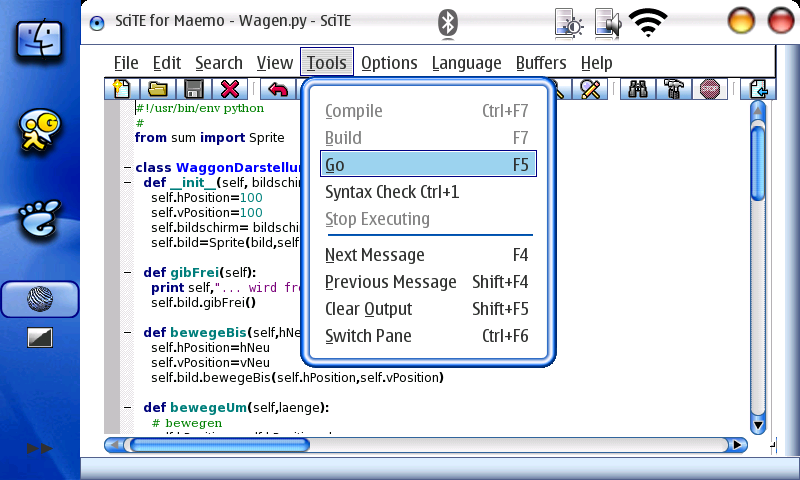Click the 'self.vPosition=100' line
Screen dimensions: 800x480
tap(207, 213)
